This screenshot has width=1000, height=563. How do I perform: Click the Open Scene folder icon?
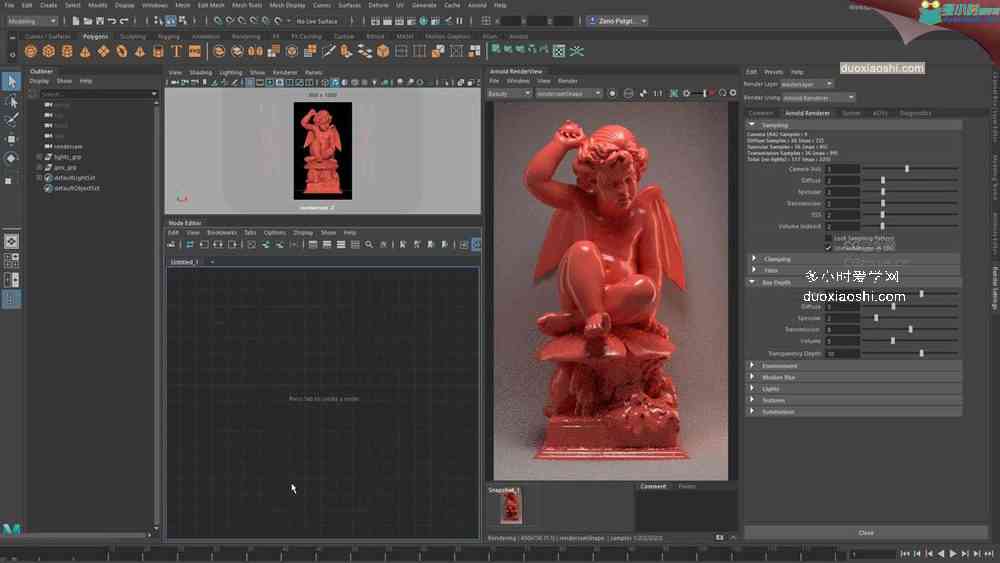[87, 21]
